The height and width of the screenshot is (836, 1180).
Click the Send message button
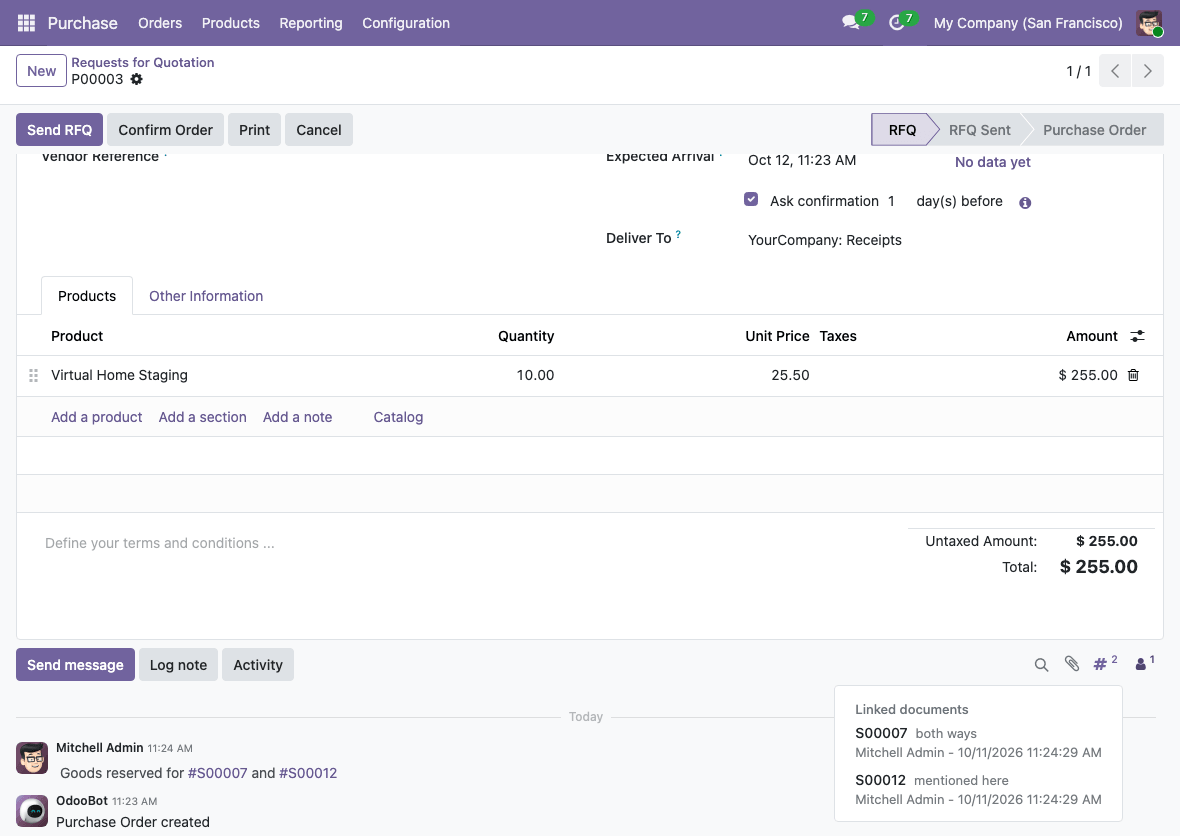click(75, 664)
